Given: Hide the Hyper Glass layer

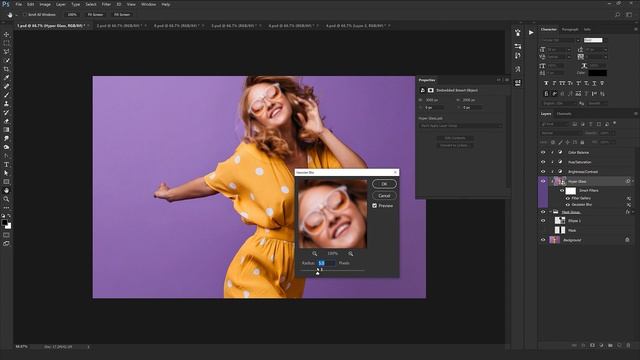Looking at the screenshot, I should click(543, 182).
